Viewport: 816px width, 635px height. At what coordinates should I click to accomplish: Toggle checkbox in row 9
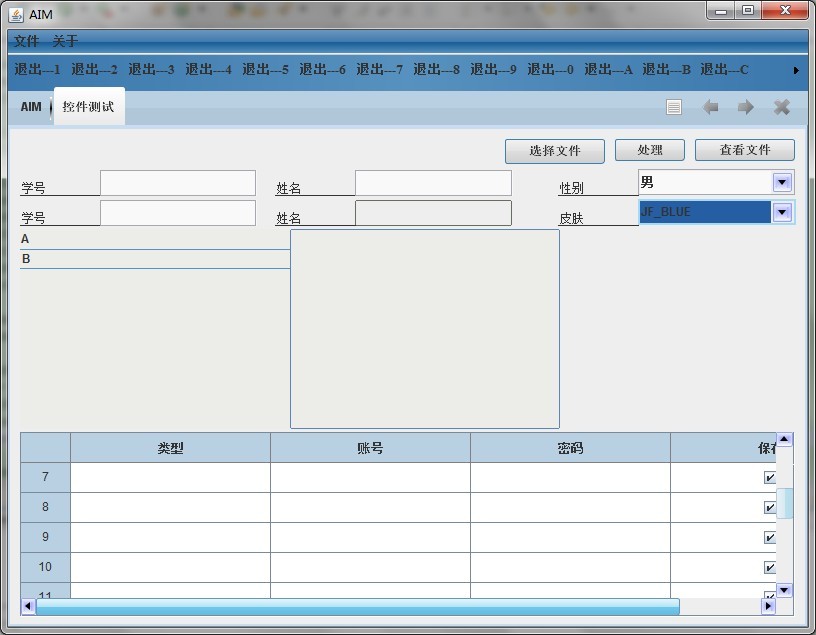coord(770,537)
